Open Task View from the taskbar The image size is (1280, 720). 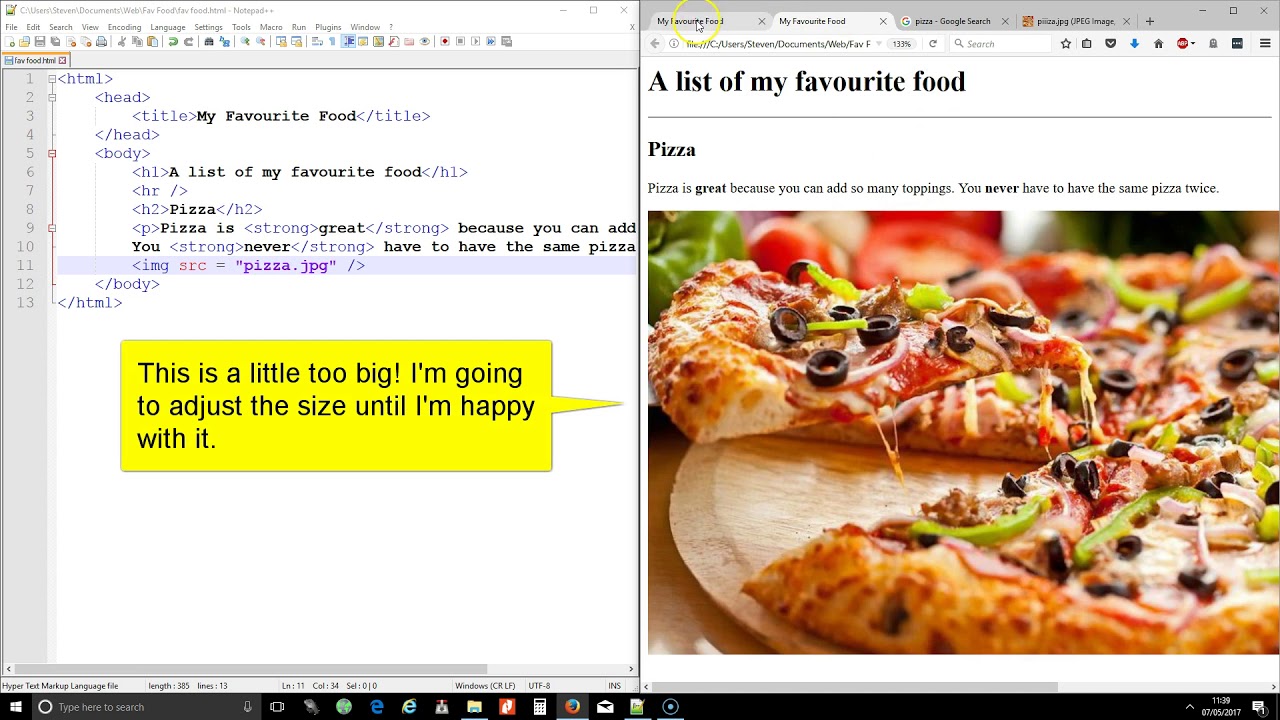pos(277,707)
